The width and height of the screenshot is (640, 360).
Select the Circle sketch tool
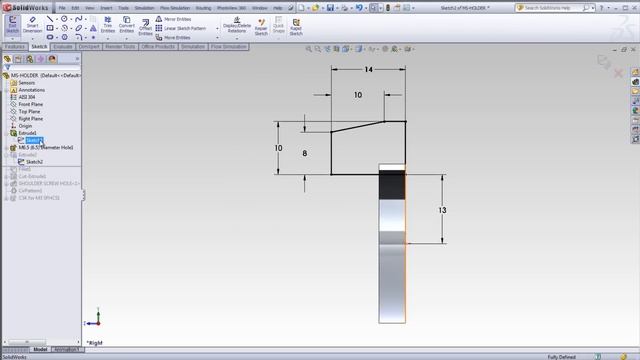[x=64, y=19]
